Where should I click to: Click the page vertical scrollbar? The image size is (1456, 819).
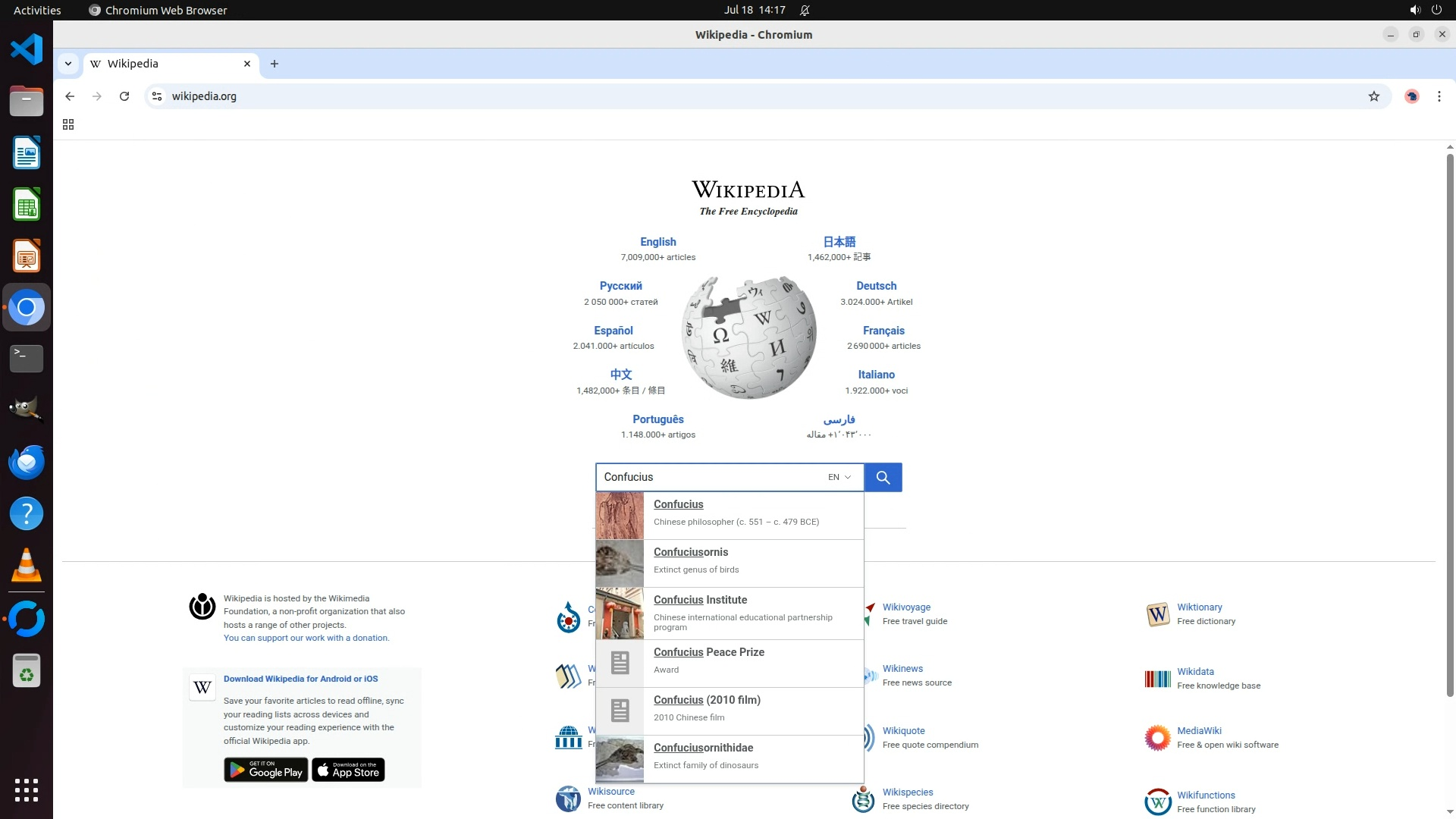click(1449, 425)
